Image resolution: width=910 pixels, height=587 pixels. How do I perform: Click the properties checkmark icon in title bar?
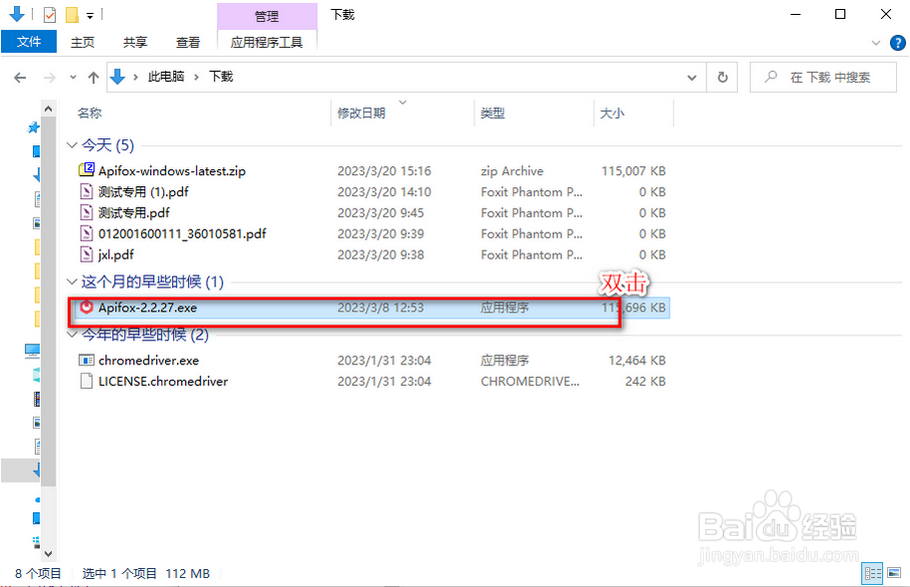tap(50, 15)
